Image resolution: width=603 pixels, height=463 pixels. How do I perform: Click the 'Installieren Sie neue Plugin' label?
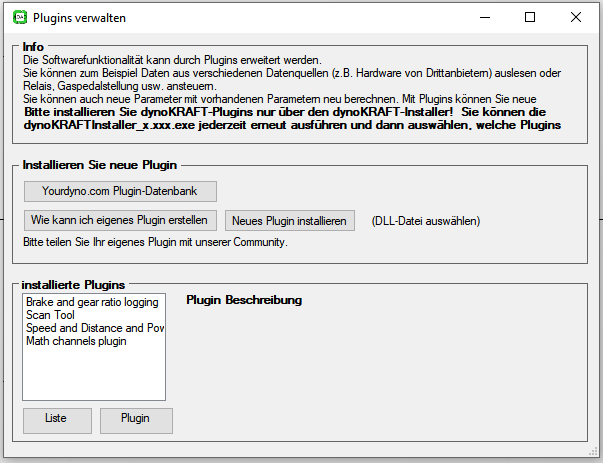(100, 165)
